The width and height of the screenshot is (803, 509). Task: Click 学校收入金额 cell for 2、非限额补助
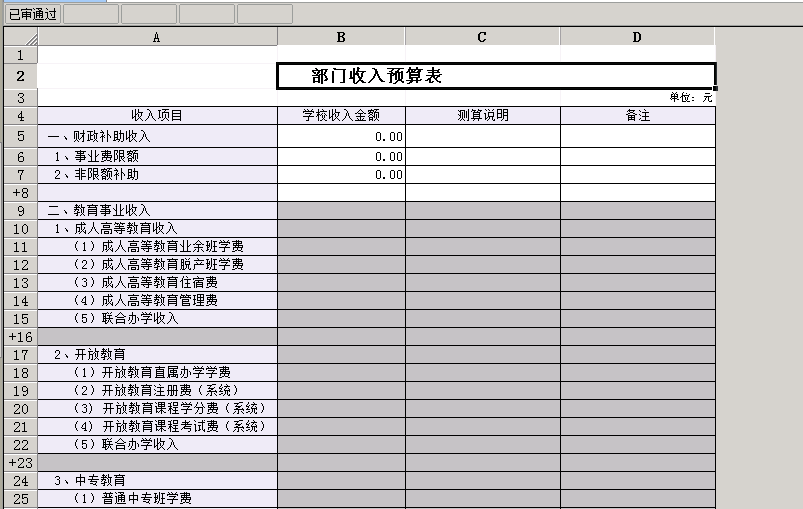coord(341,174)
